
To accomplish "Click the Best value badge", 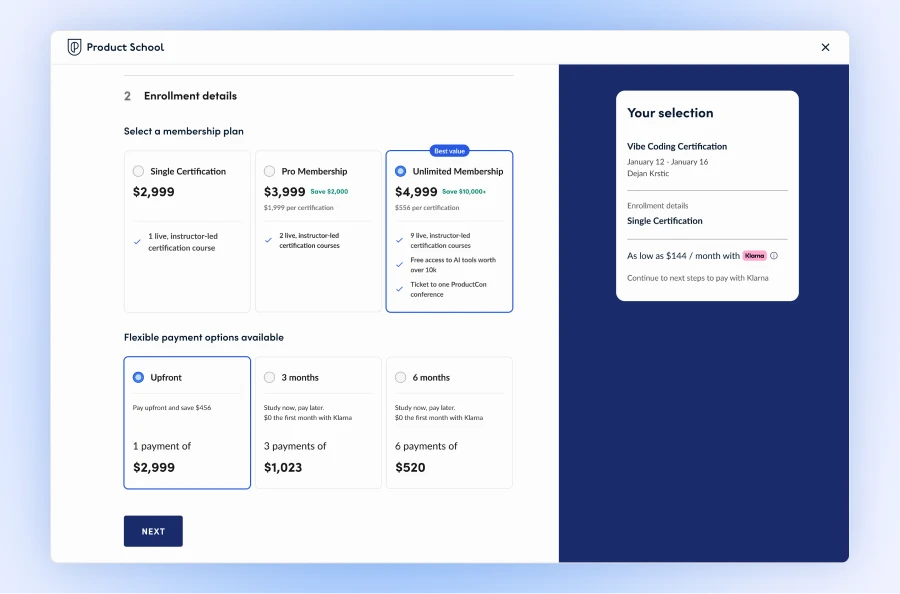I will click(x=449, y=151).
